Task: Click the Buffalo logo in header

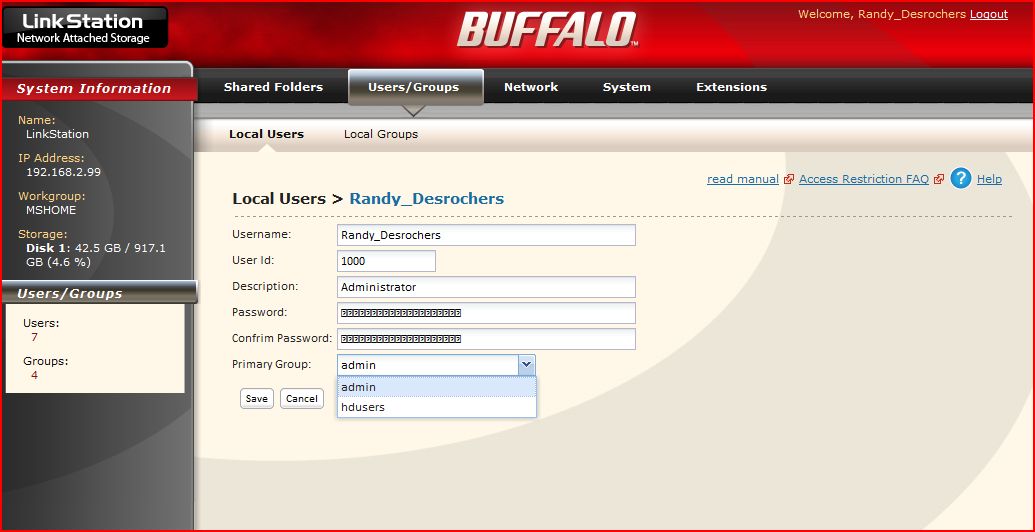Action: click(547, 29)
